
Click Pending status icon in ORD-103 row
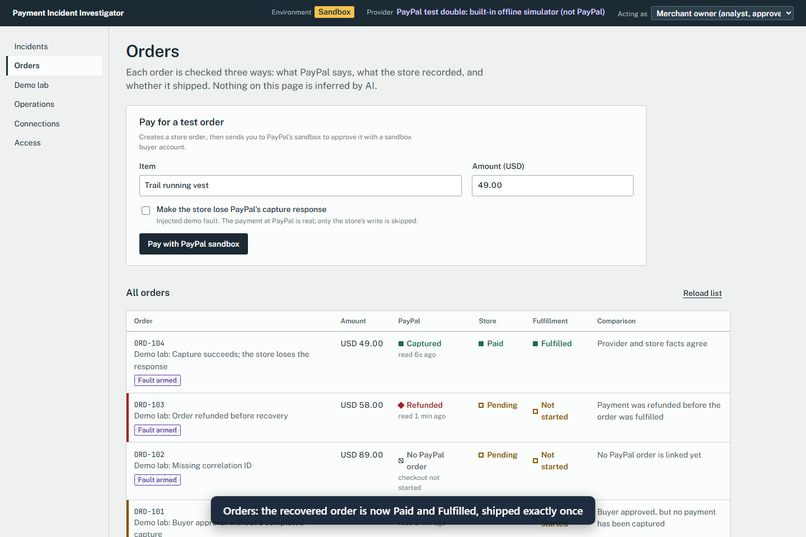(x=481, y=405)
